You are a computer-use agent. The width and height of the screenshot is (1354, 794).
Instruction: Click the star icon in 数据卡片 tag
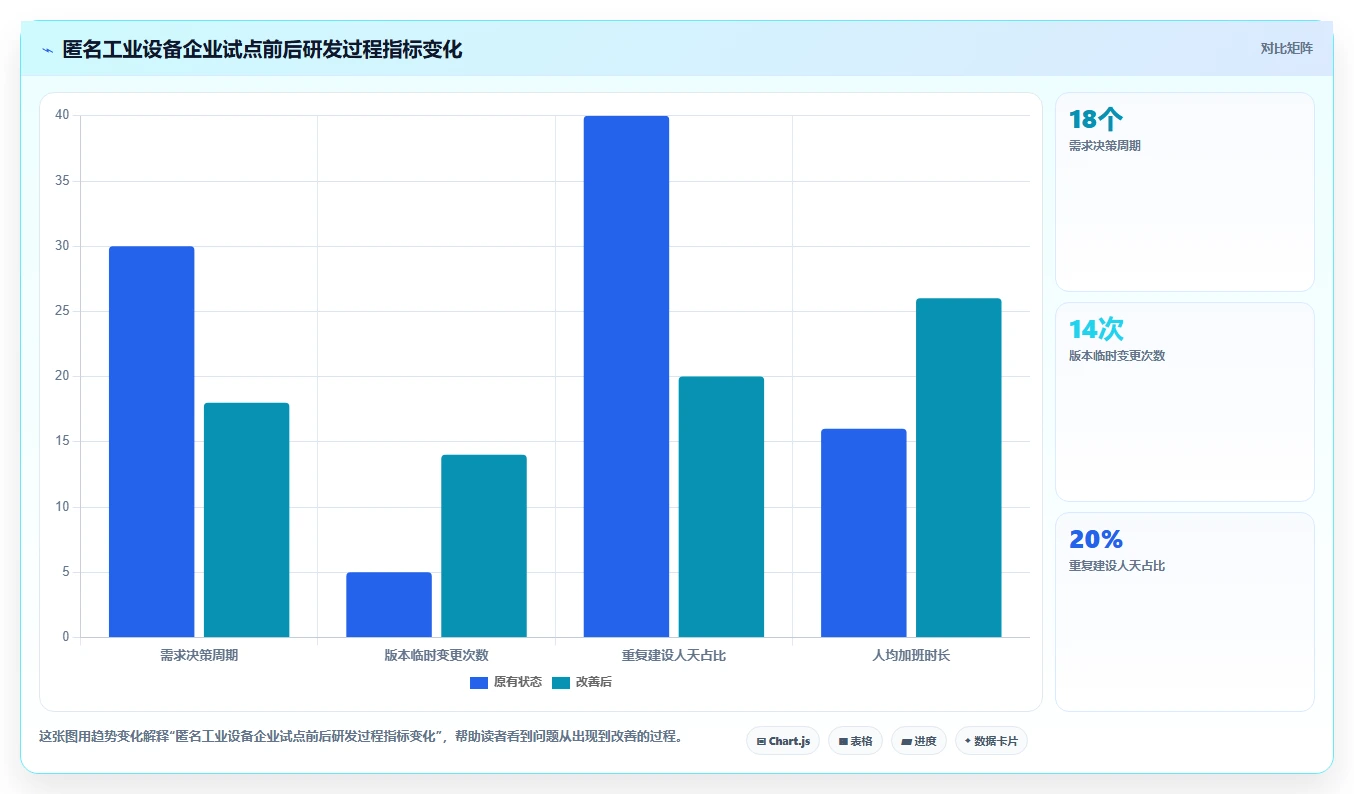(968, 741)
